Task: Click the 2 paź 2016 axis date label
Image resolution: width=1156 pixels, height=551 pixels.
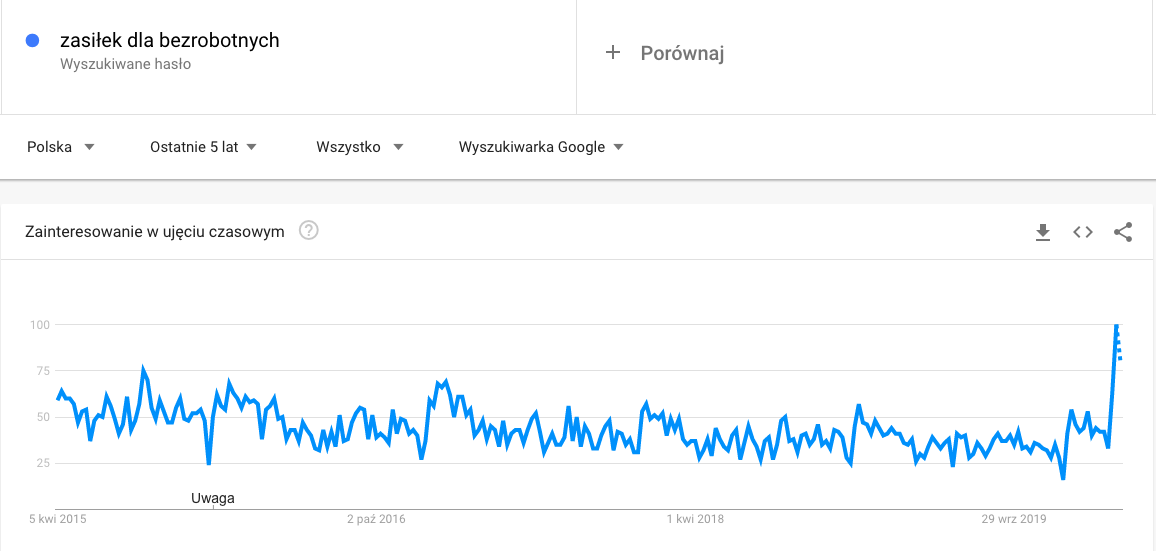Action: (x=376, y=519)
